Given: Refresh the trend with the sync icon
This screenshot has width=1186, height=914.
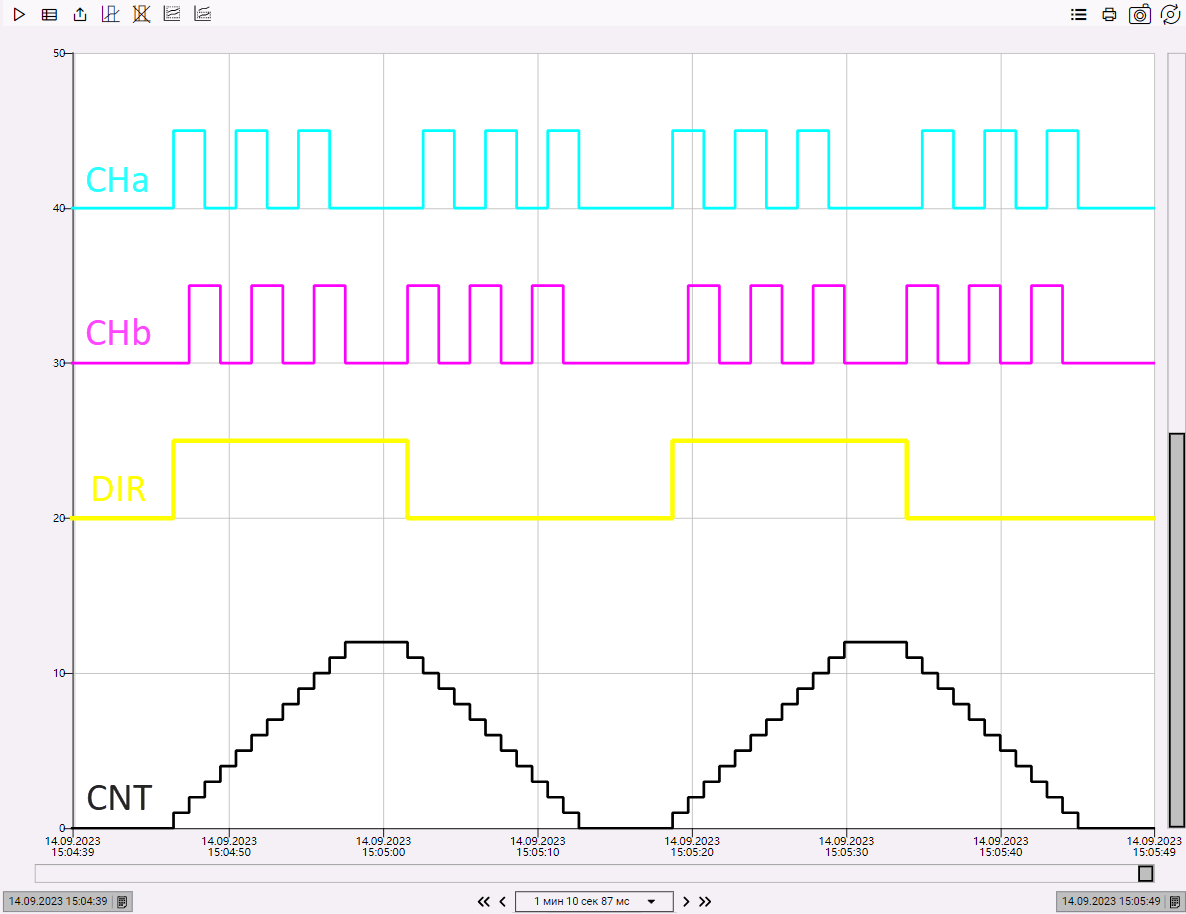Looking at the screenshot, I should [x=1170, y=14].
